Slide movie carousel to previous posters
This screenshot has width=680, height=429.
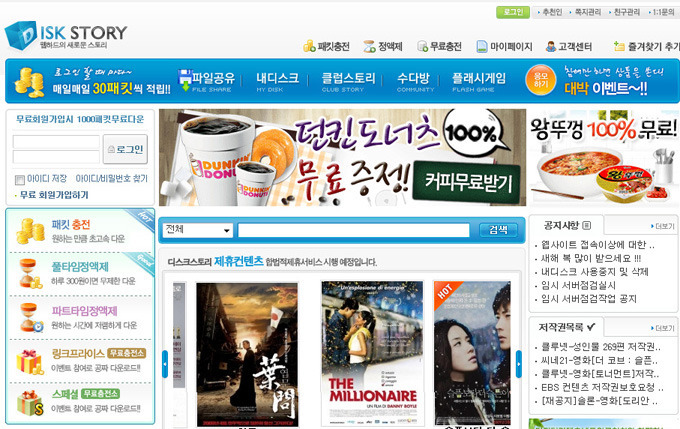pyautogui.click(x=165, y=364)
